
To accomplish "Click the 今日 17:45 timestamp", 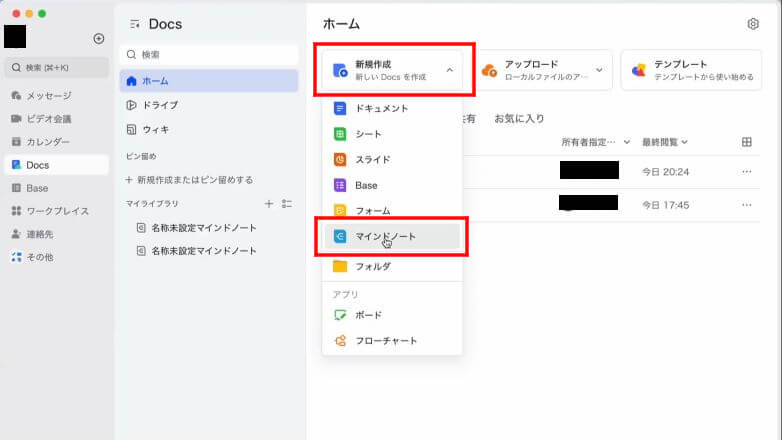I will [665, 205].
